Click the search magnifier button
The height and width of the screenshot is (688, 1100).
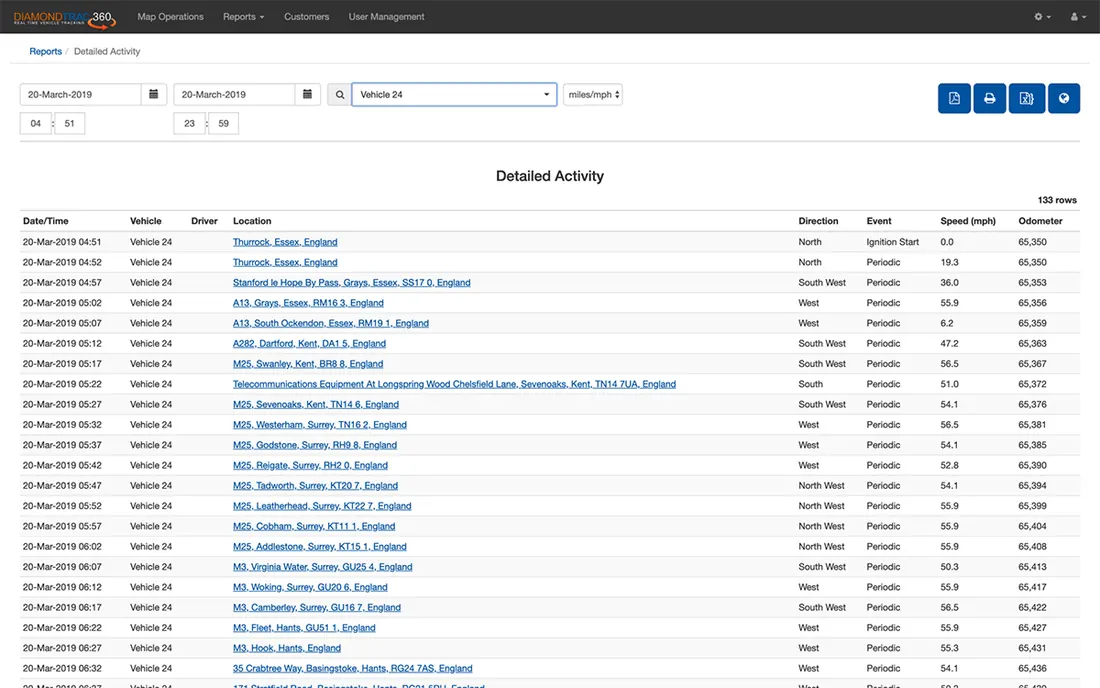point(340,95)
